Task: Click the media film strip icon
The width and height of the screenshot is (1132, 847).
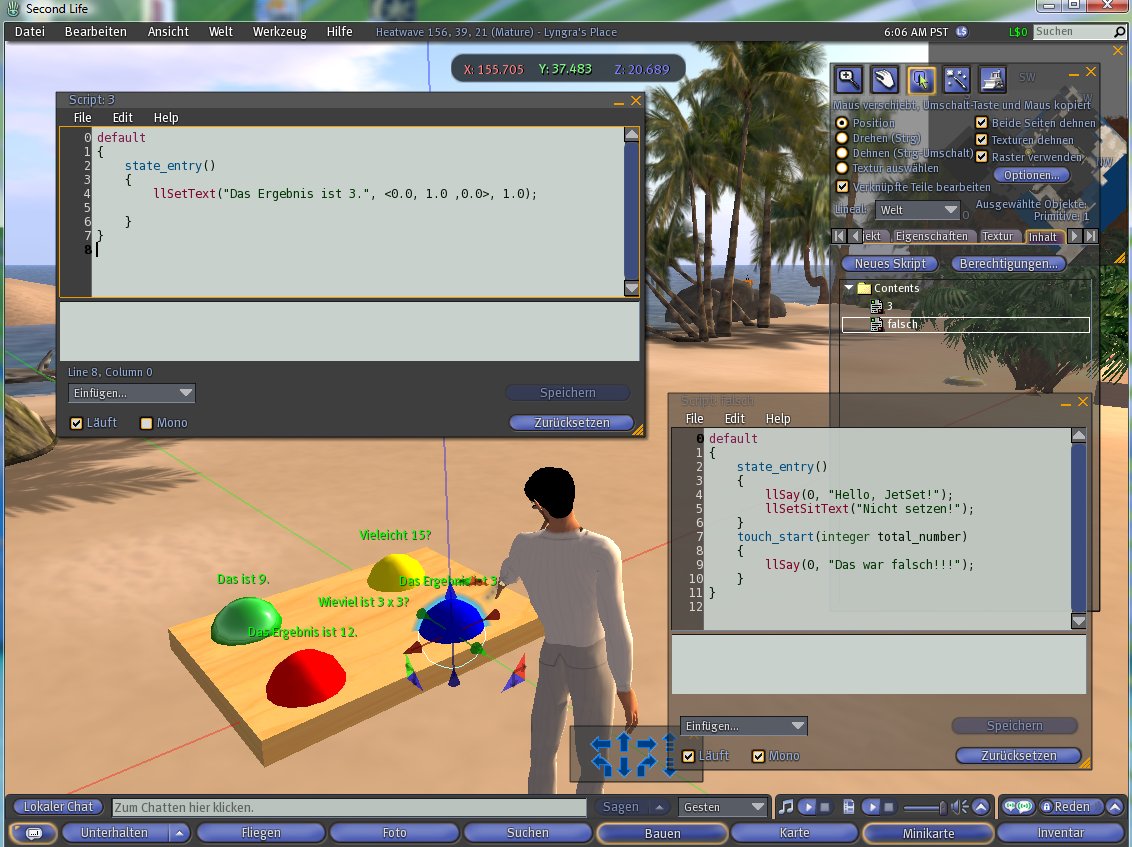Action: point(850,807)
